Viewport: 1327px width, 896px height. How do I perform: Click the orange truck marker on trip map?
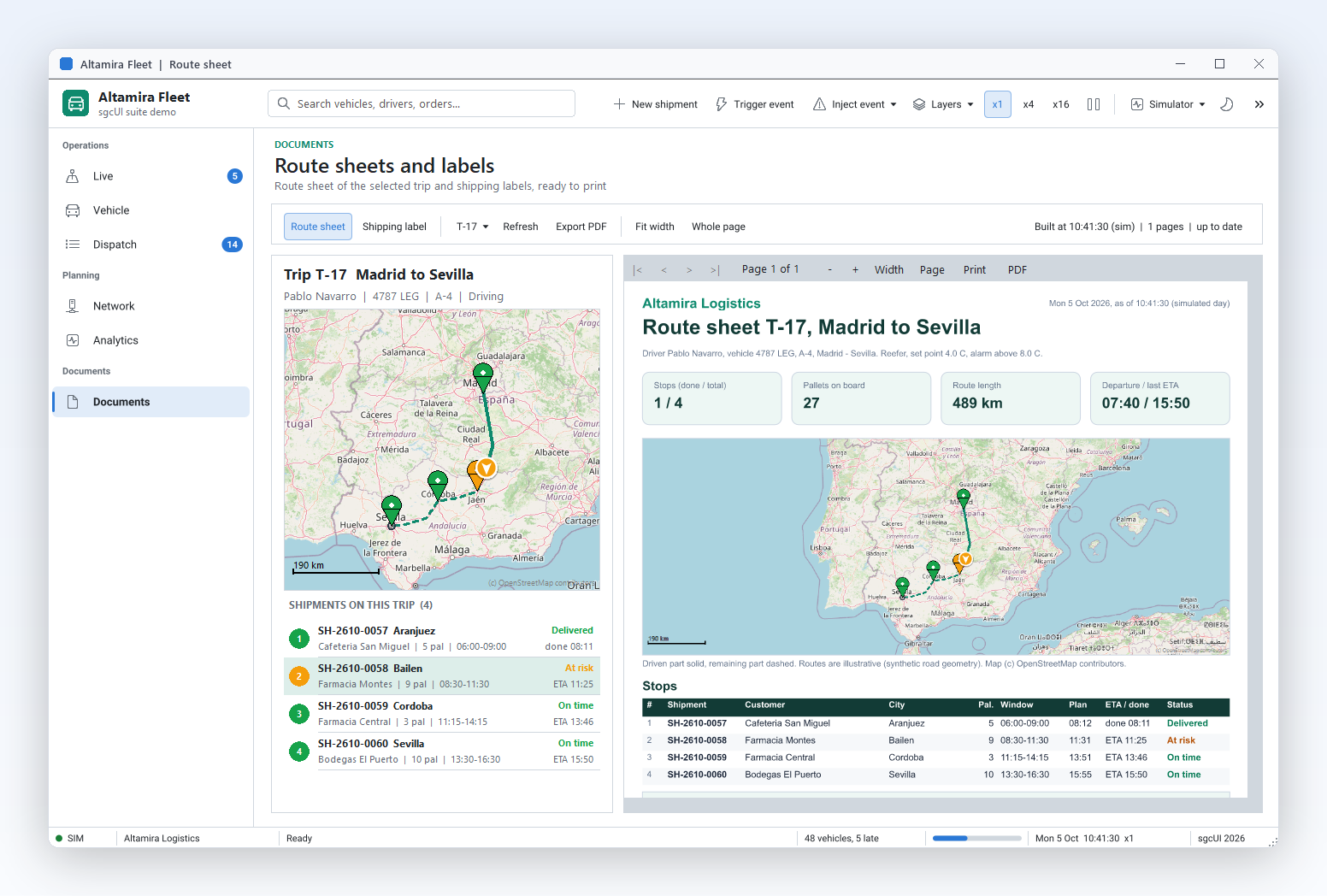(487, 468)
